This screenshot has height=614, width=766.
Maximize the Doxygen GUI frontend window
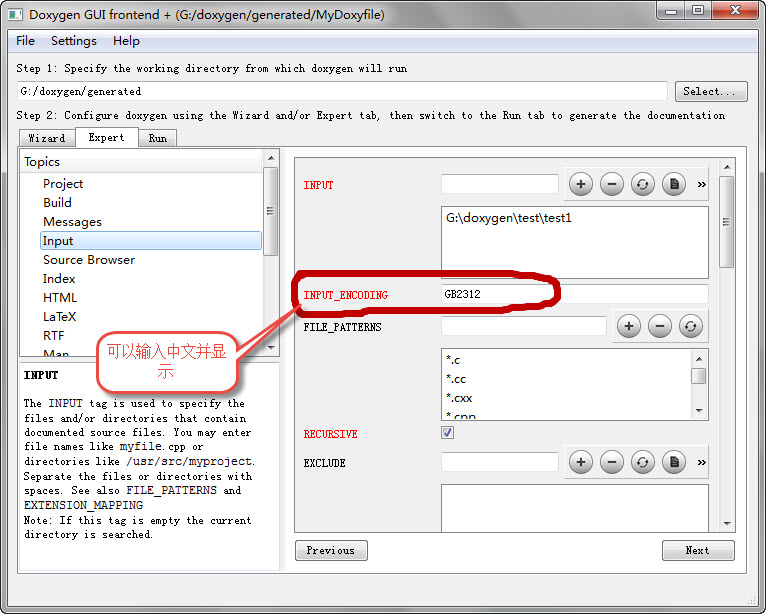click(698, 10)
